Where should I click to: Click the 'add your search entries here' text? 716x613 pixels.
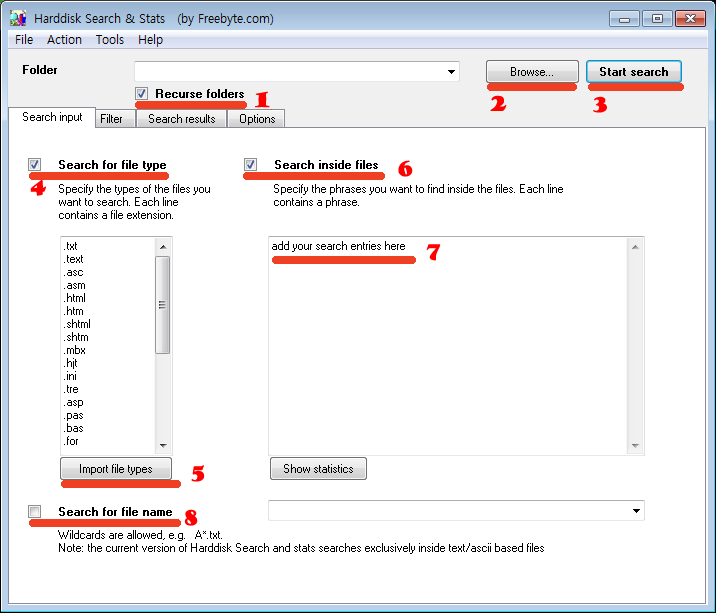[x=338, y=246]
